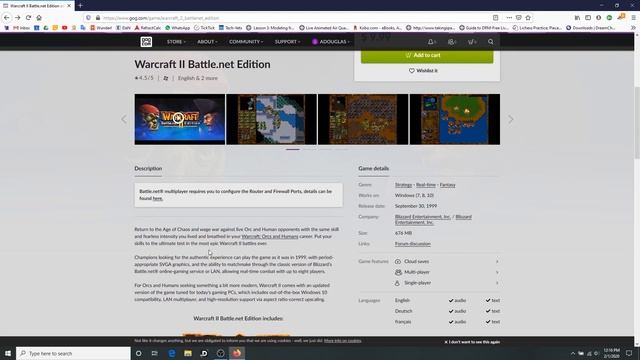
Task: Reload the page with refresh icon
Action: tap(28, 18)
